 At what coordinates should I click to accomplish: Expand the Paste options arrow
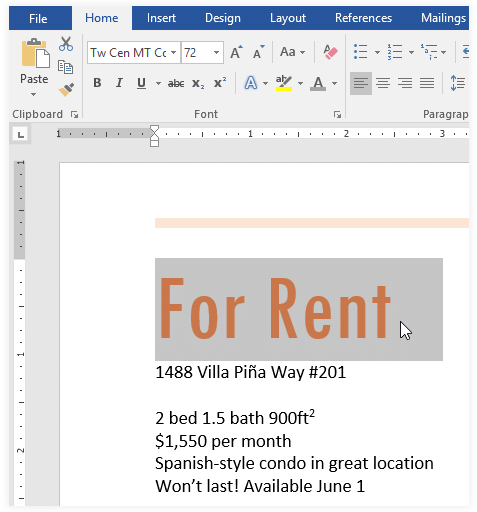click(33, 95)
